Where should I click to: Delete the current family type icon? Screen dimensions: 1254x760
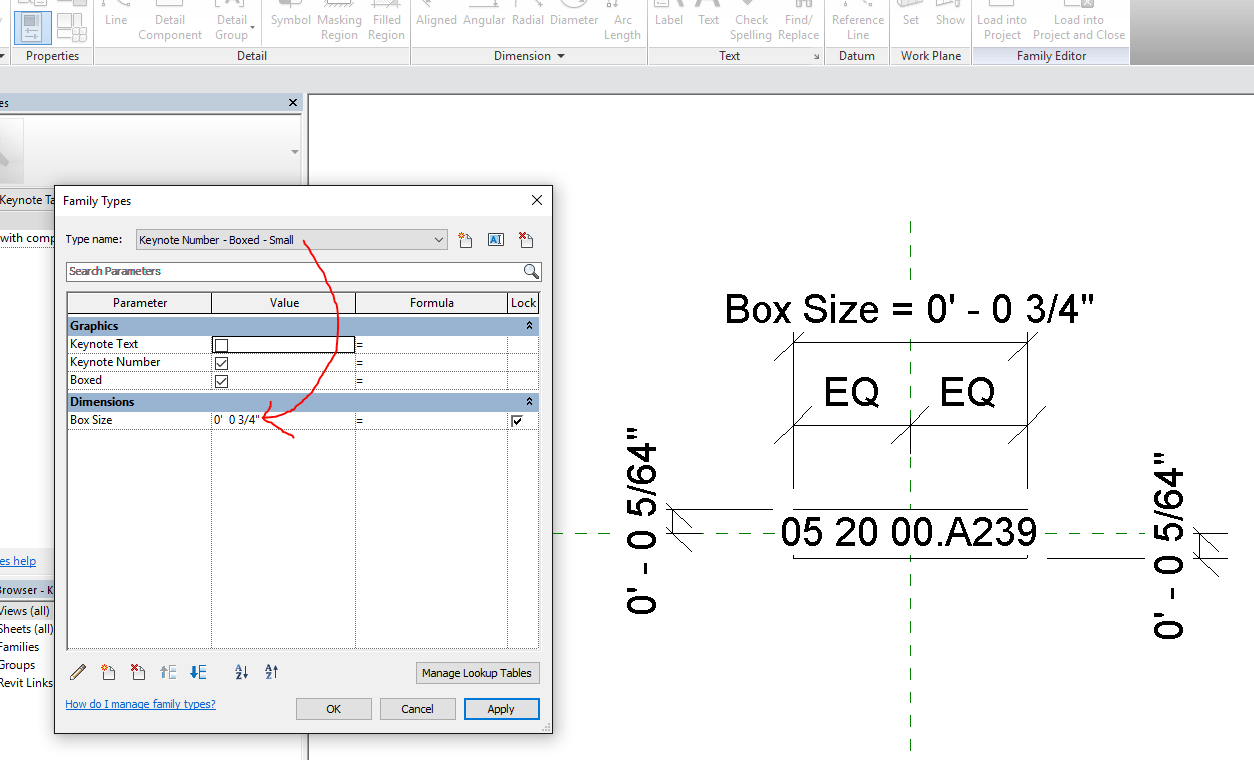[526, 240]
